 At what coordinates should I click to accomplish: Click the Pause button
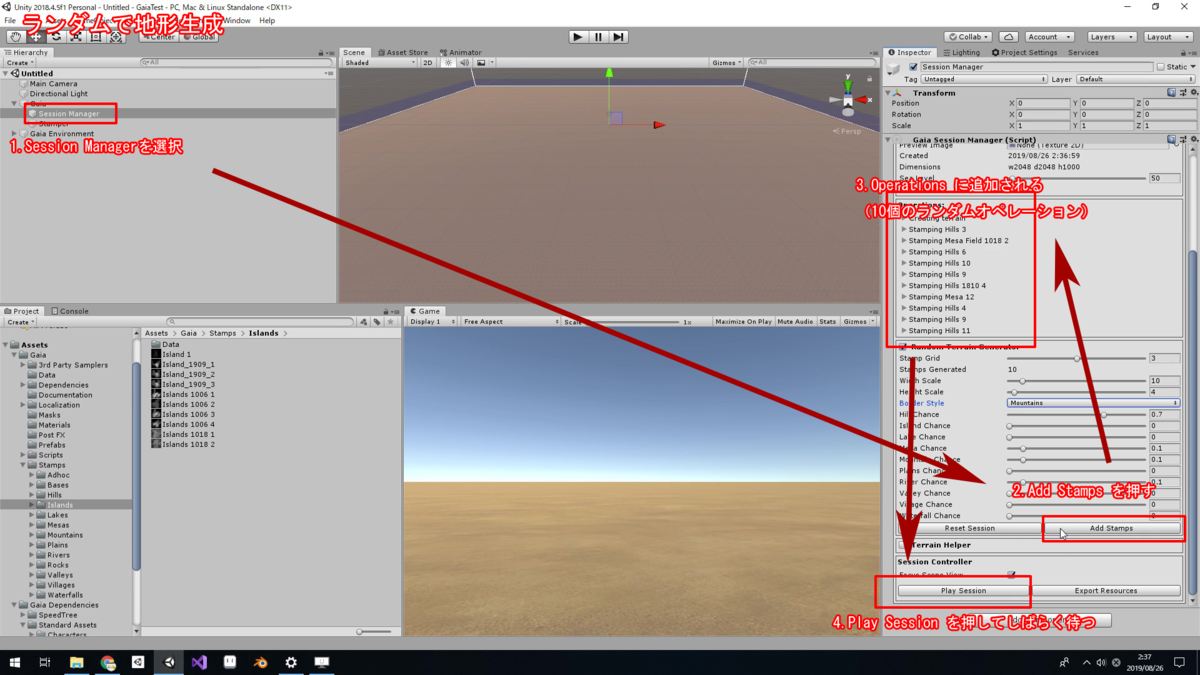[x=598, y=37]
